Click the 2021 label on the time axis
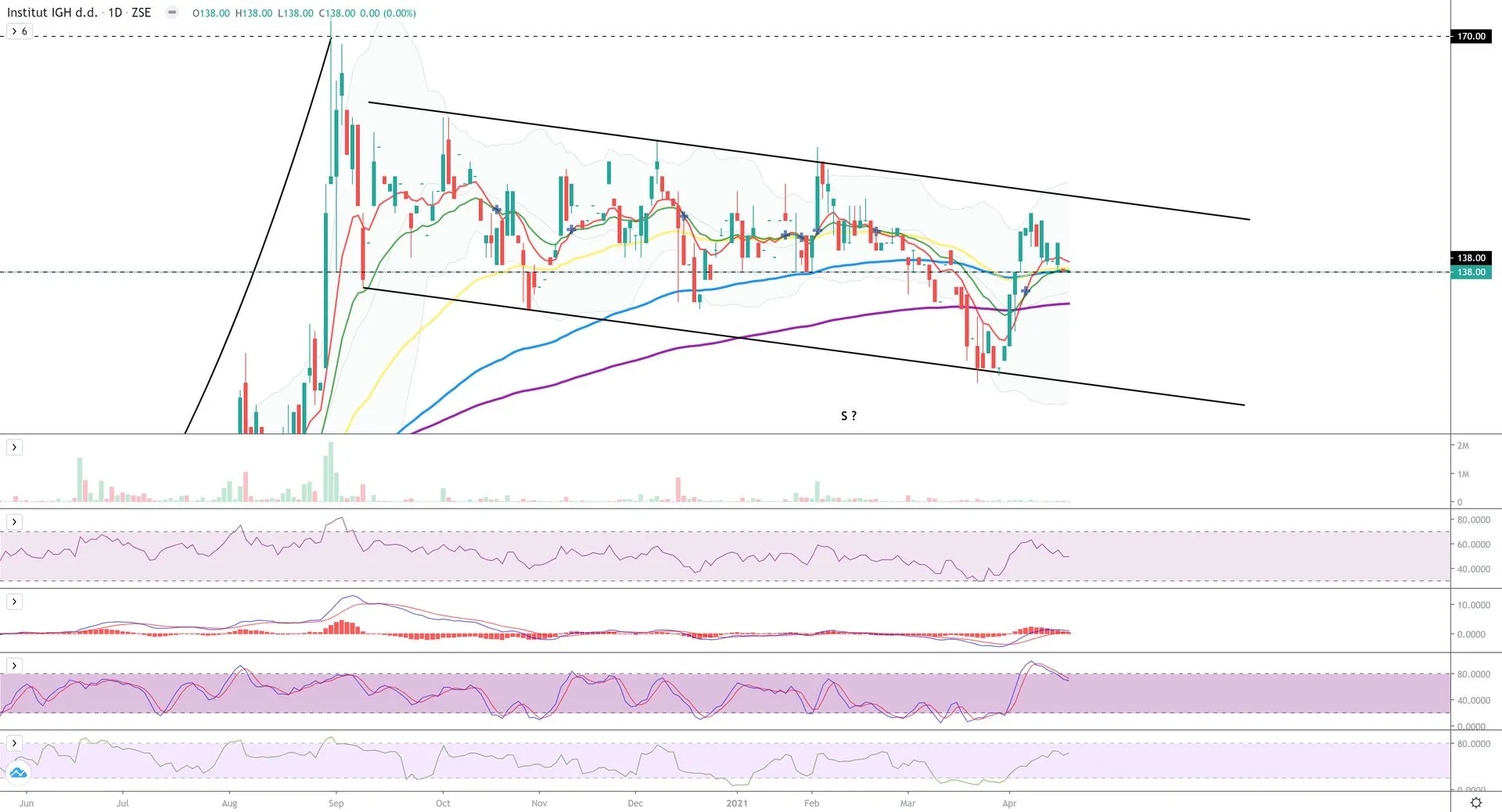 [x=736, y=803]
